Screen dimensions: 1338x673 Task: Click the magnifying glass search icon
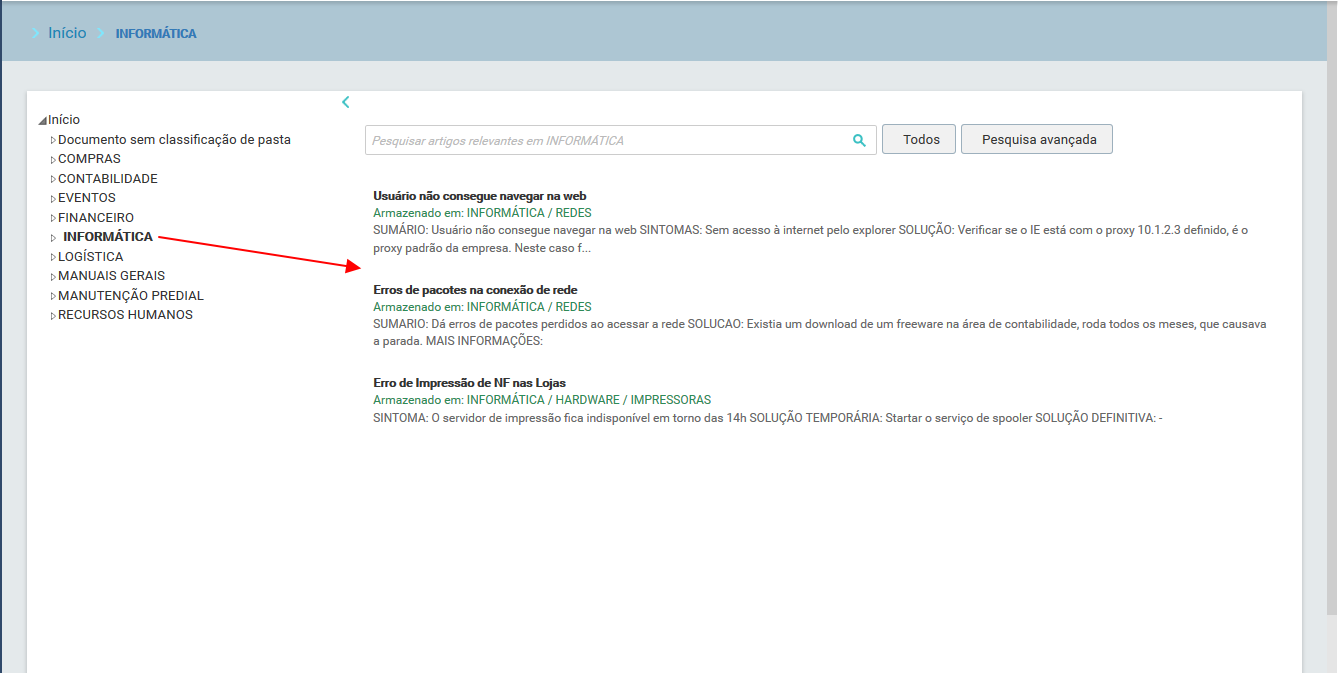(859, 141)
